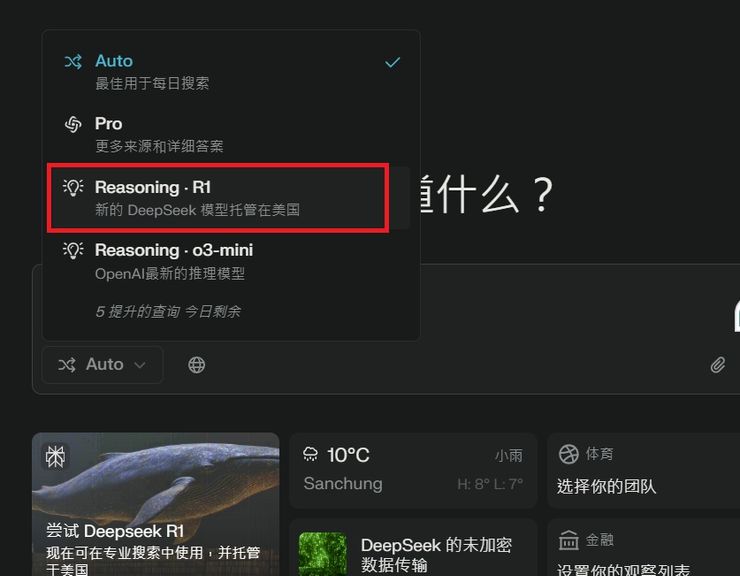The height and width of the screenshot is (576, 740).
Task: Click the chevron arrow next to Auto
Action: click(x=140, y=365)
